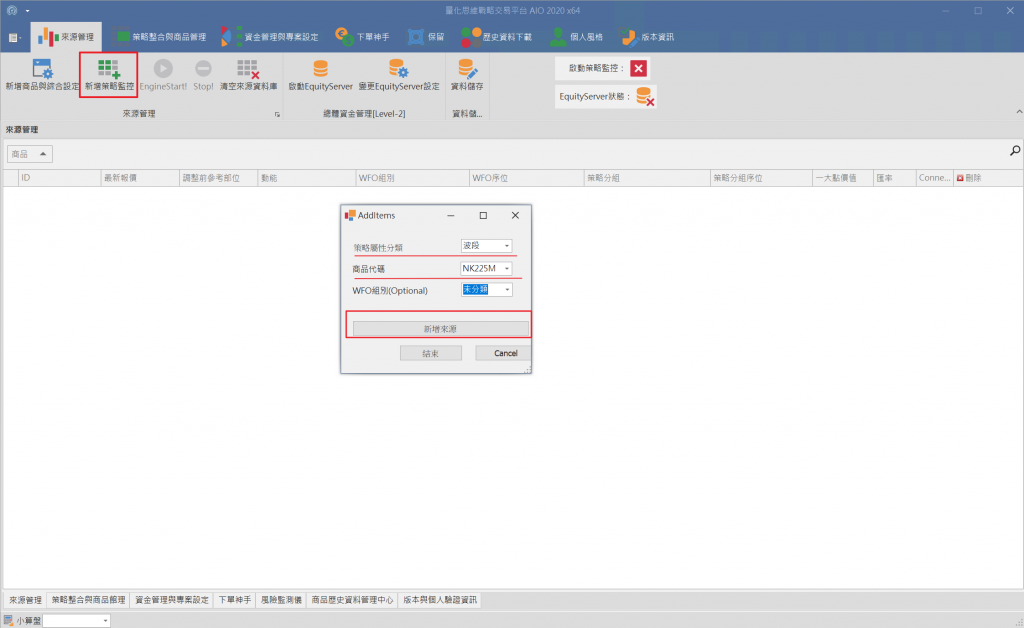Click 新增商品與綜合設定 ribbon icon
The width and height of the screenshot is (1024, 628).
point(42,69)
